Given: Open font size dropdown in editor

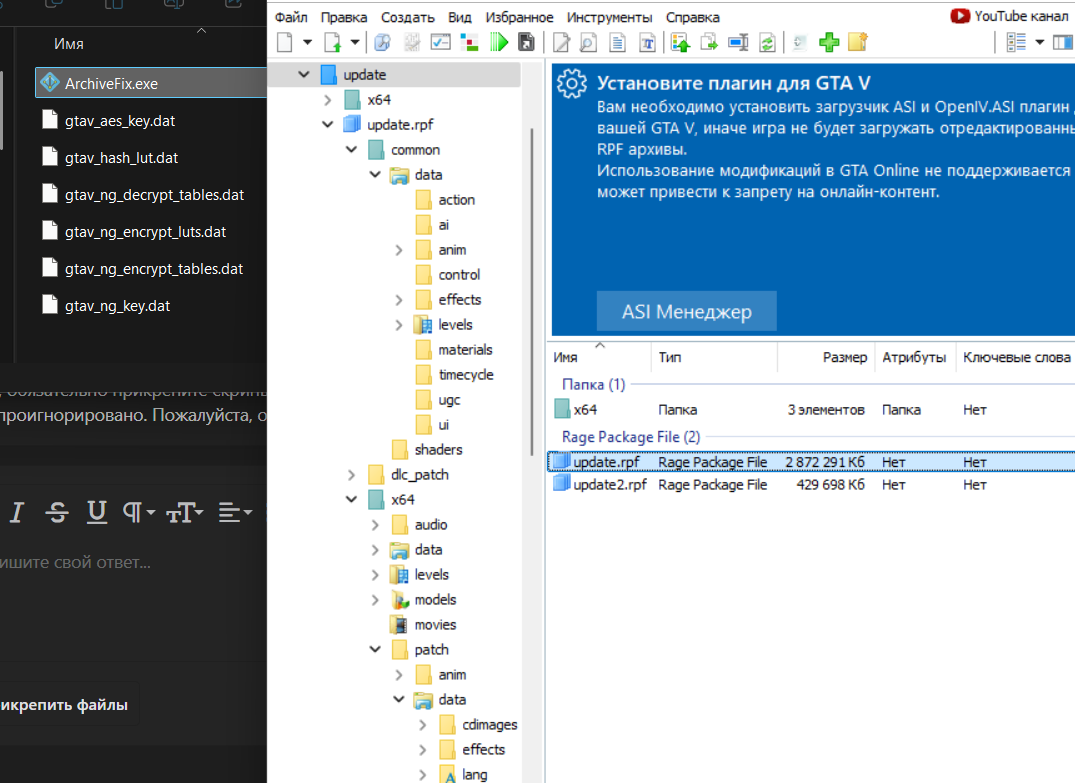Looking at the screenshot, I should 184,512.
